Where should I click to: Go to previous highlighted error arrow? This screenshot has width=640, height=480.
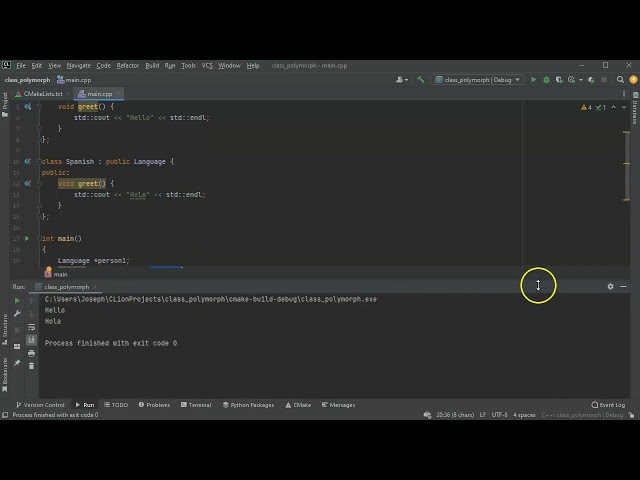click(613, 107)
